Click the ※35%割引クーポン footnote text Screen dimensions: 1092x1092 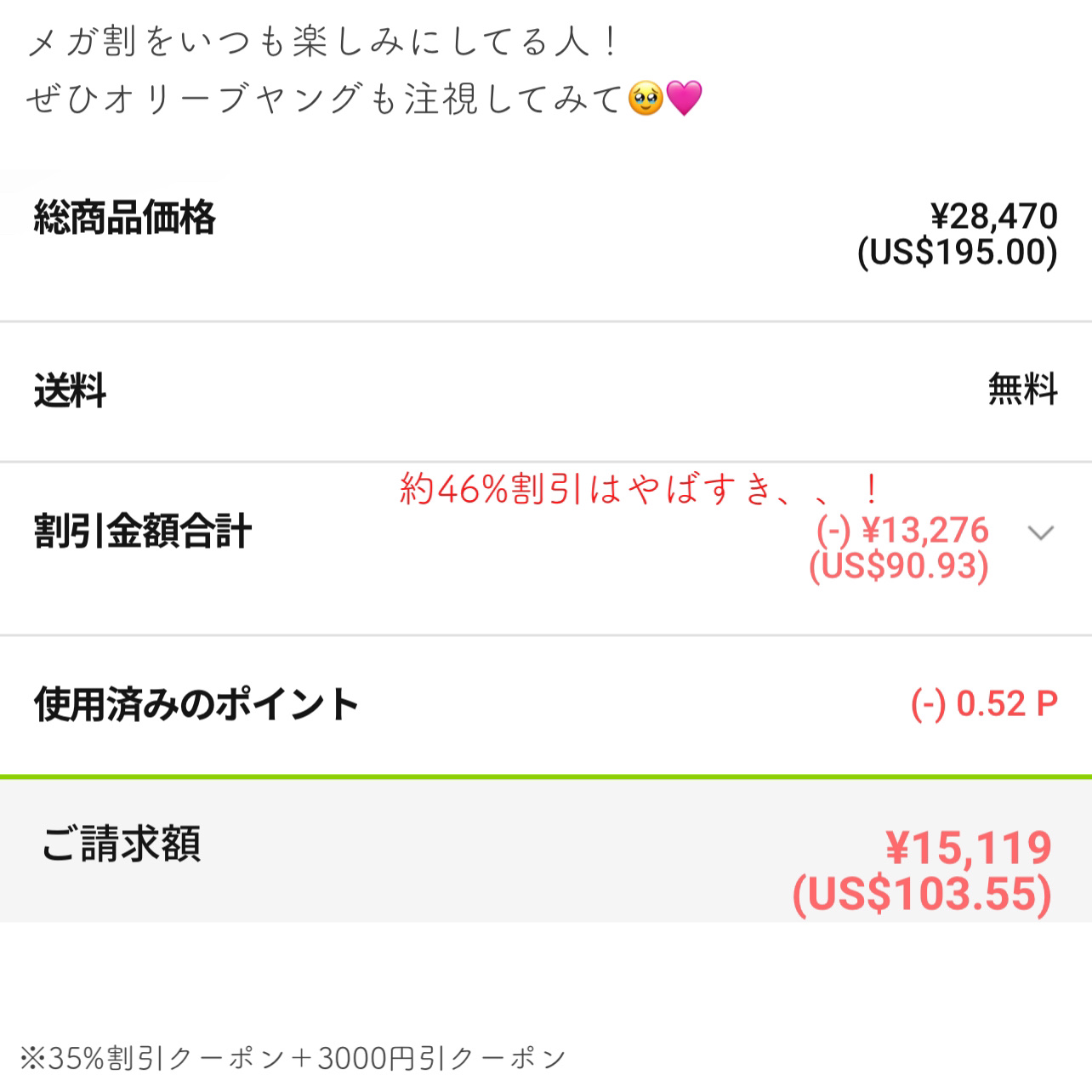[x=293, y=1058]
